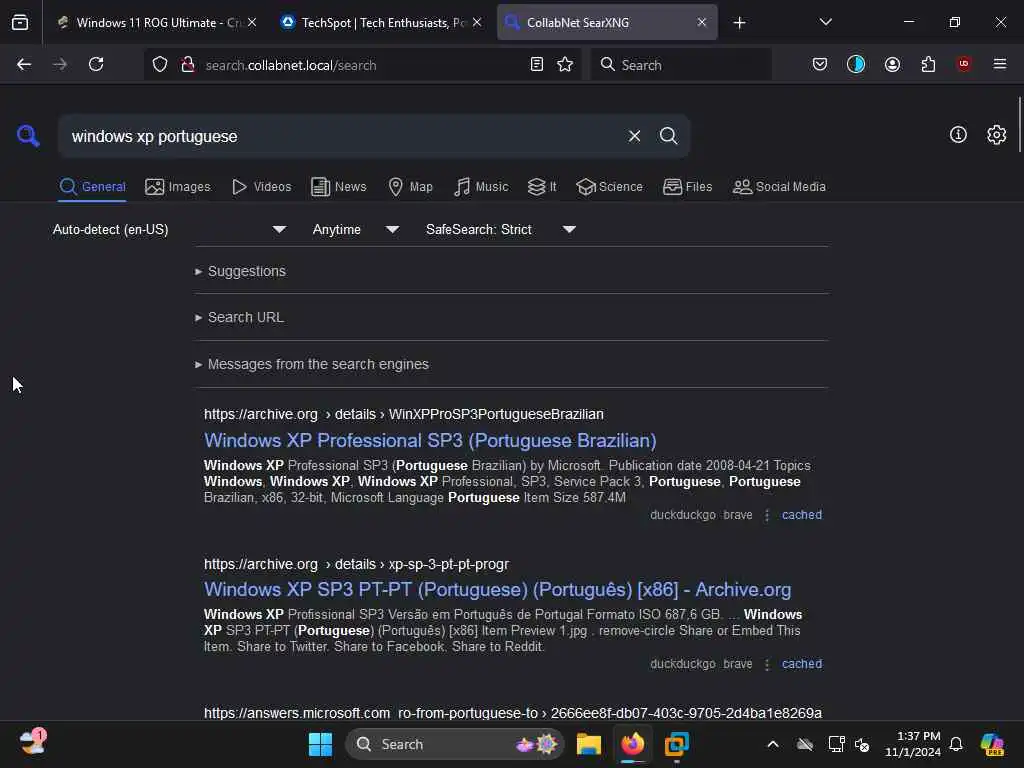This screenshot has height=768, width=1024.
Task: List all tabs dropdown
Action: (825, 22)
